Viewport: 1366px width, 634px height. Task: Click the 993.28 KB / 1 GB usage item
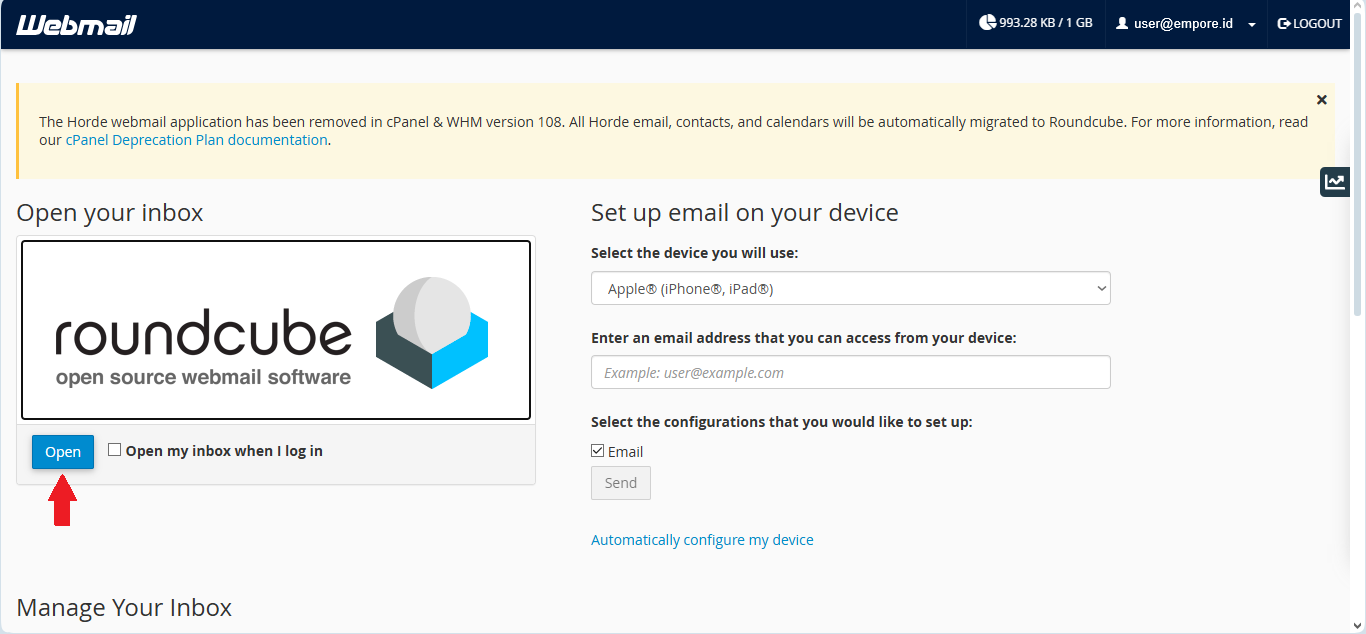click(x=1045, y=23)
